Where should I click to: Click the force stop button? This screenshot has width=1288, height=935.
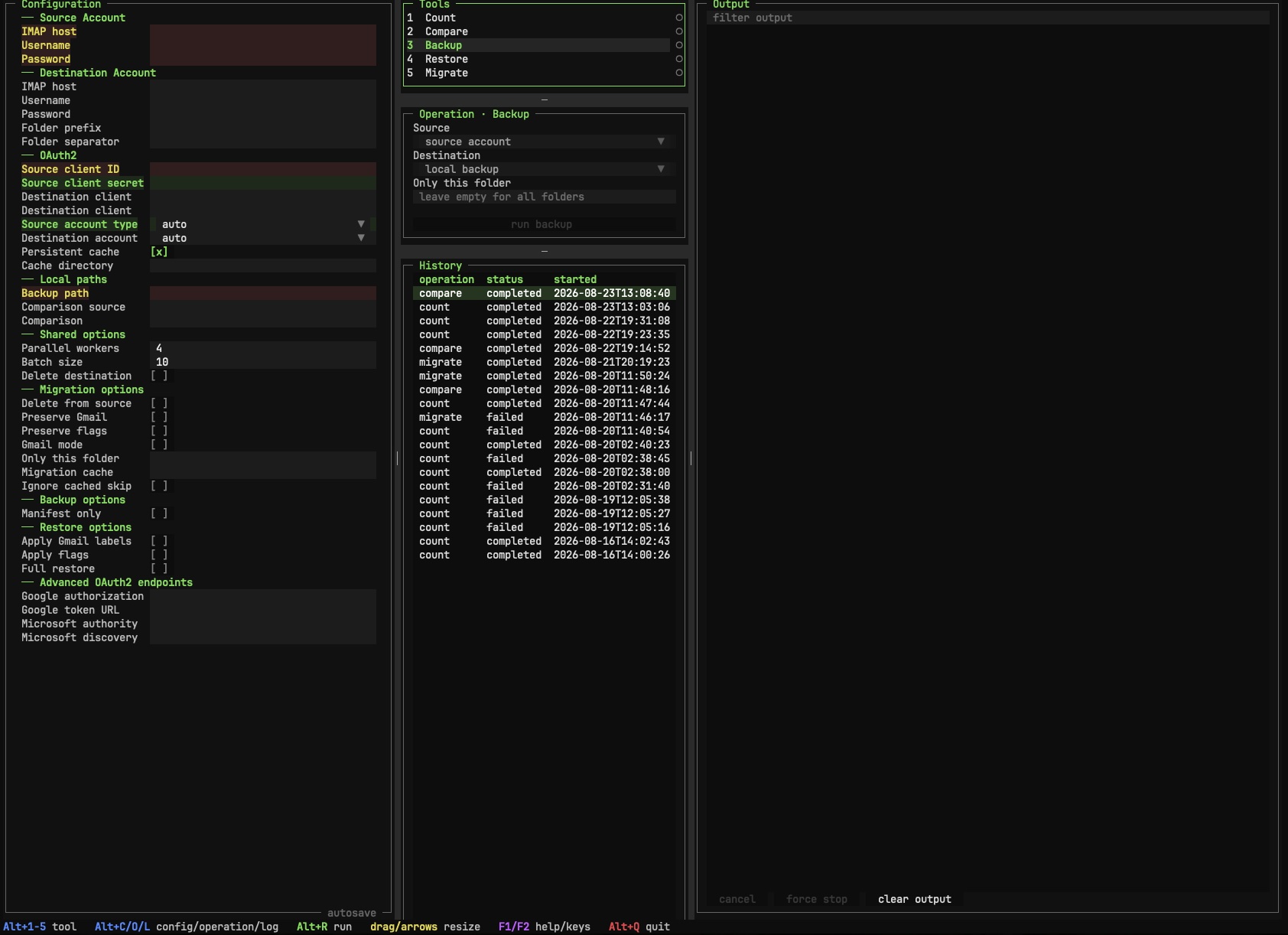pyautogui.click(x=817, y=899)
